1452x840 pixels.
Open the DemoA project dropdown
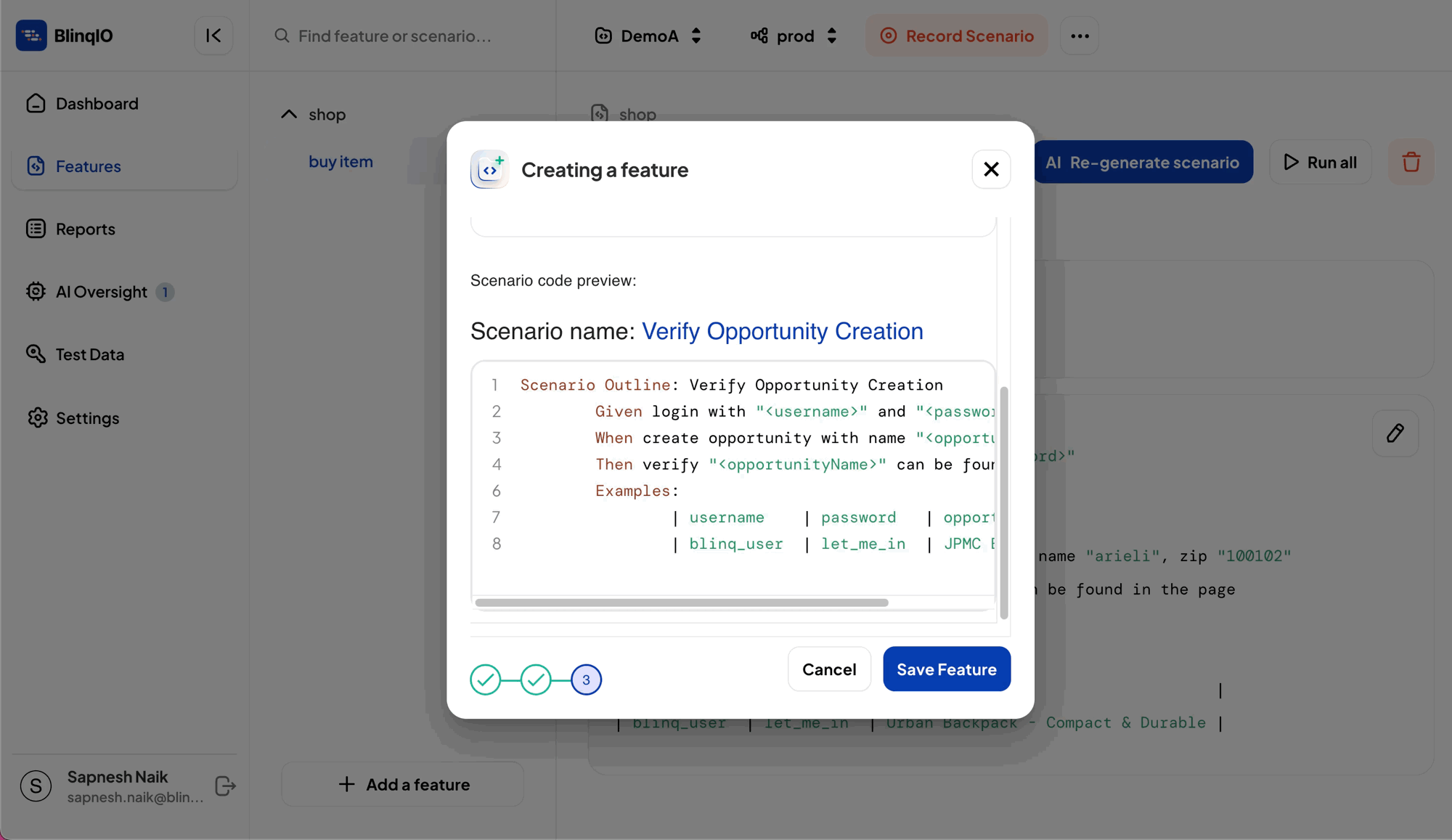coord(648,36)
